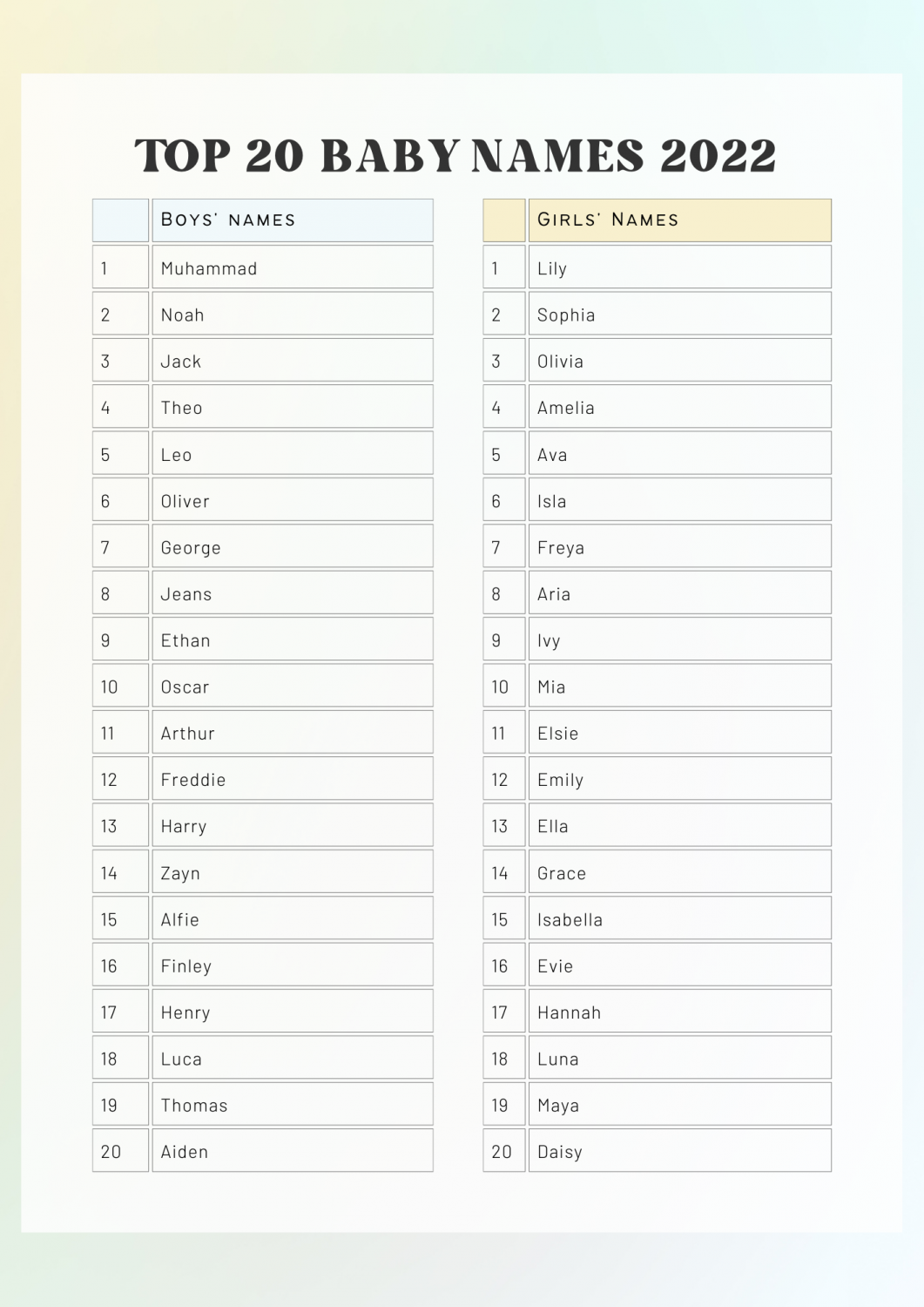Select the Aiden cell at rank 20

[x=293, y=1151]
